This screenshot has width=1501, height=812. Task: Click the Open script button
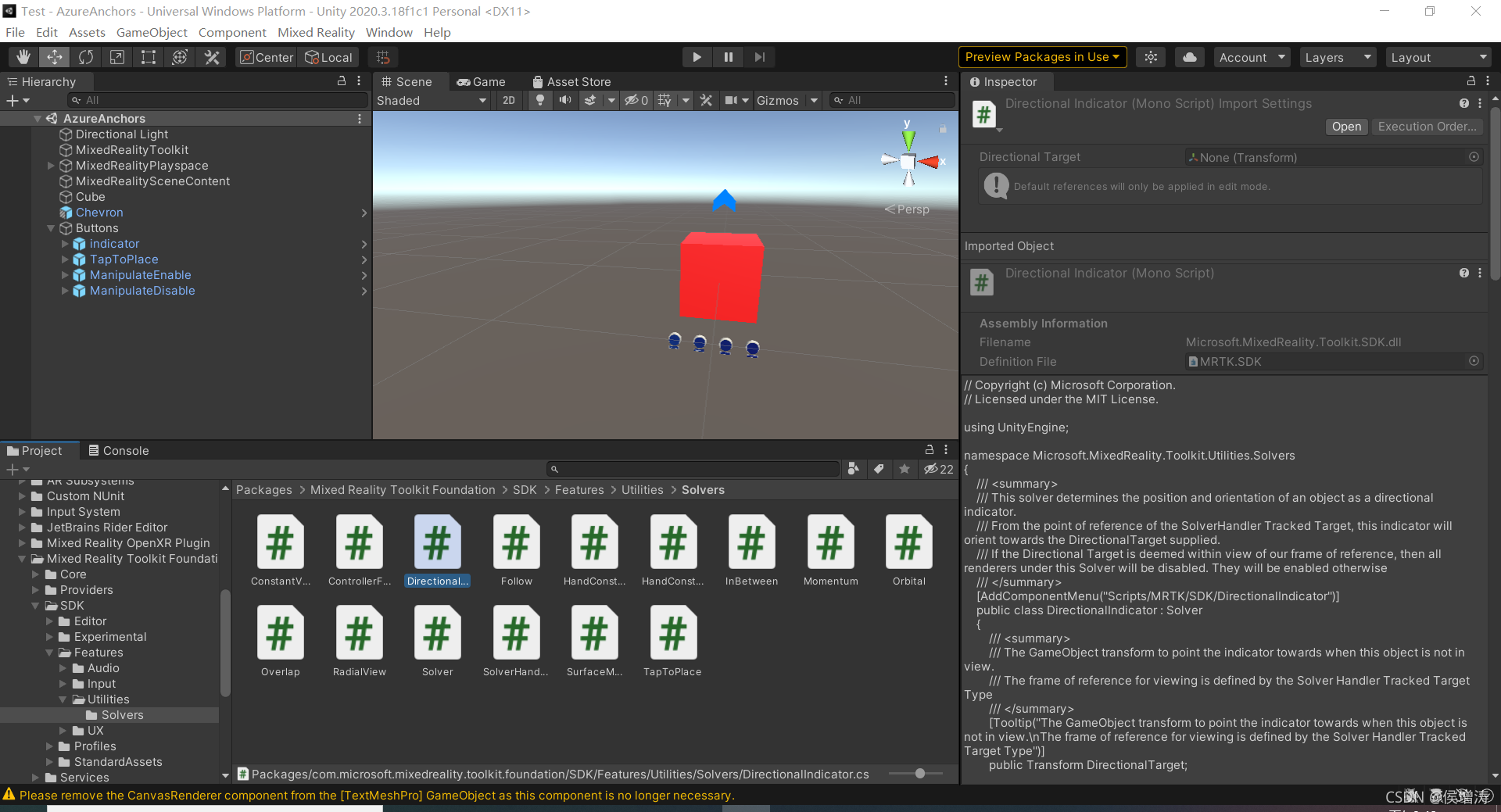click(x=1346, y=127)
